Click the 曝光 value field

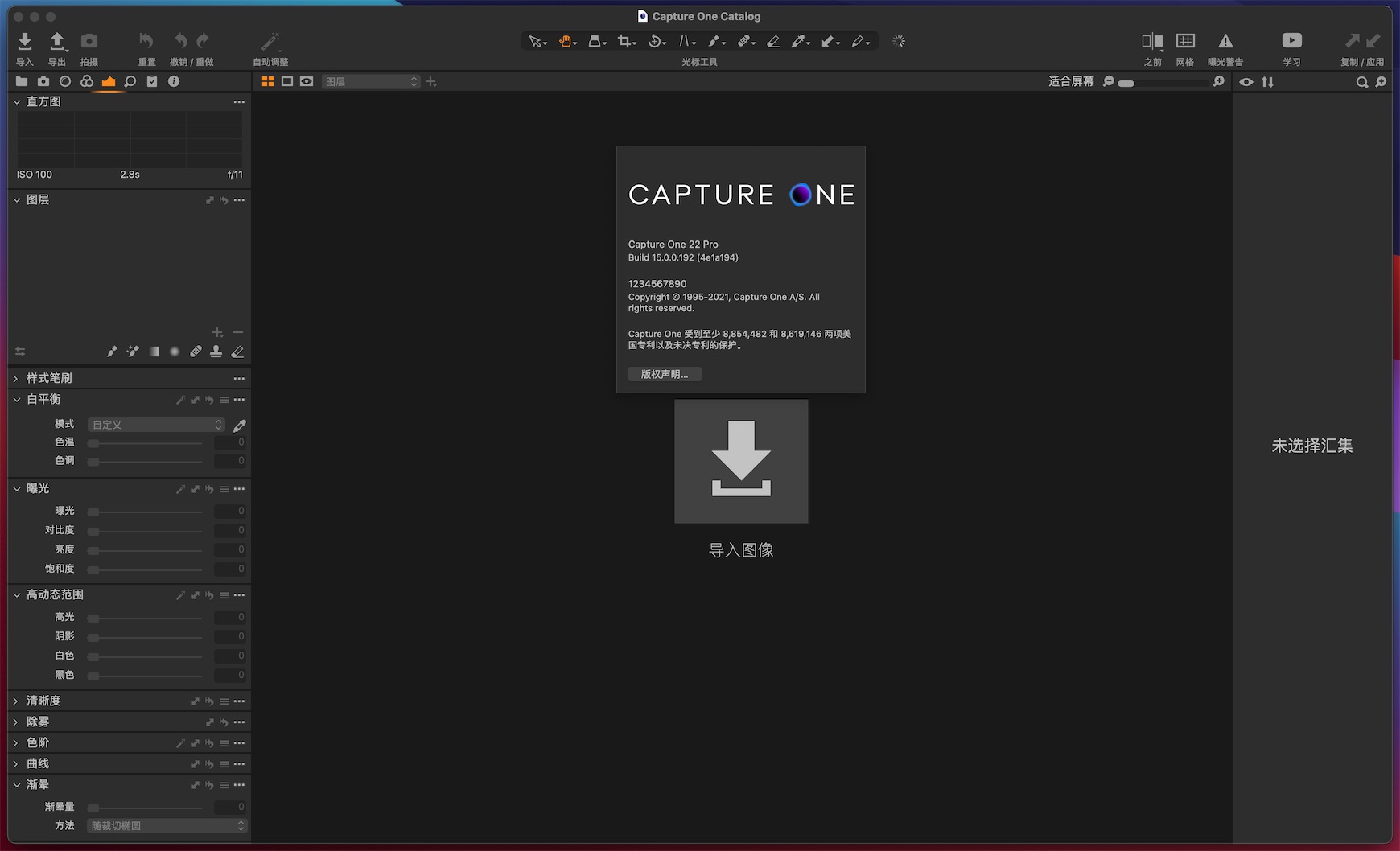pyautogui.click(x=230, y=512)
